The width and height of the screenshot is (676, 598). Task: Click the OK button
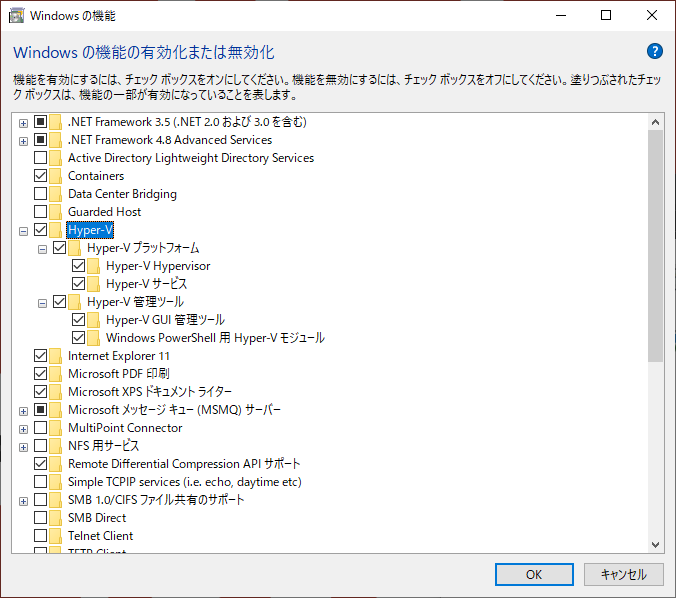[534, 574]
